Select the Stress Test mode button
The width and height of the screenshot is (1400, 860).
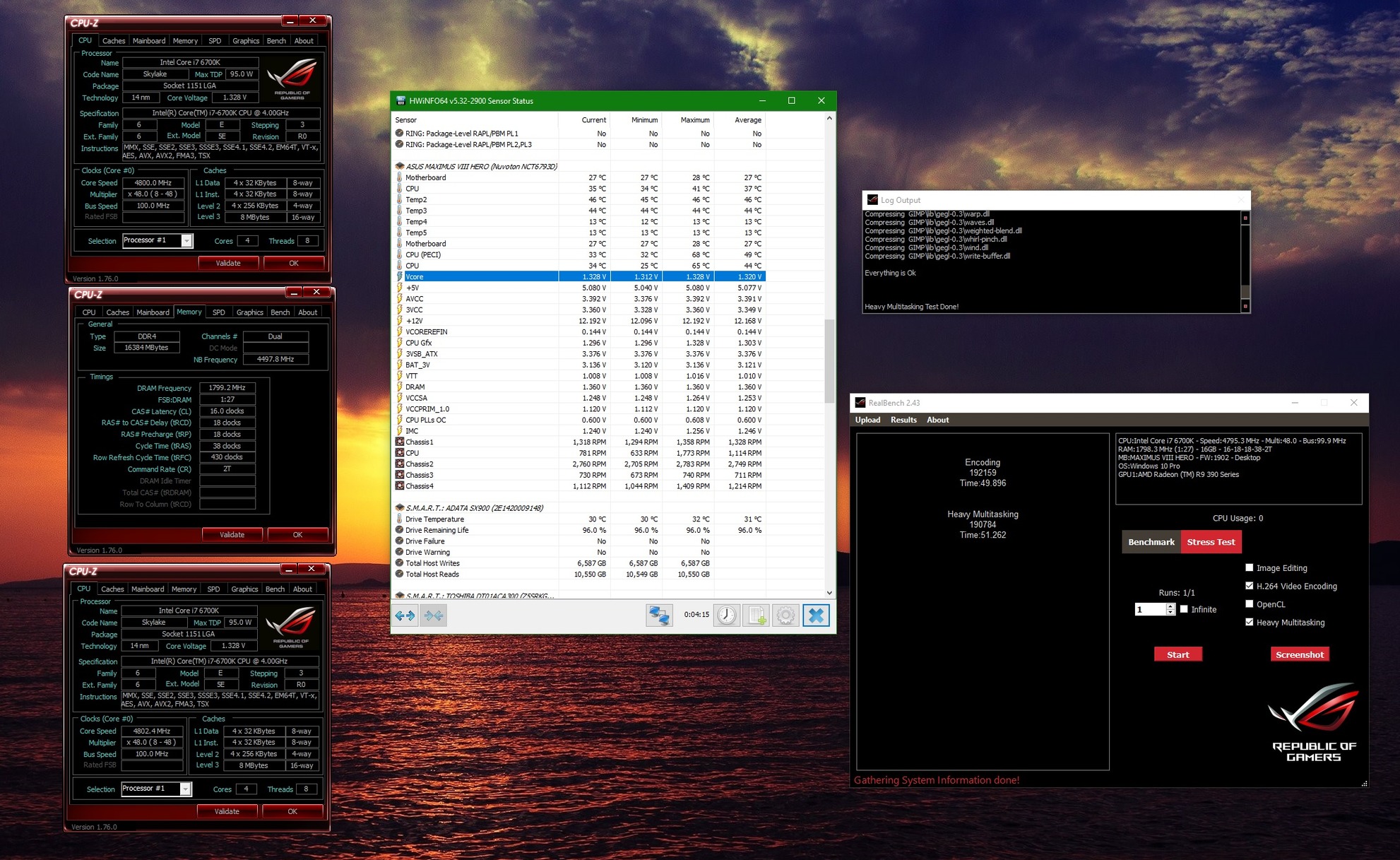(x=1211, y=542)
